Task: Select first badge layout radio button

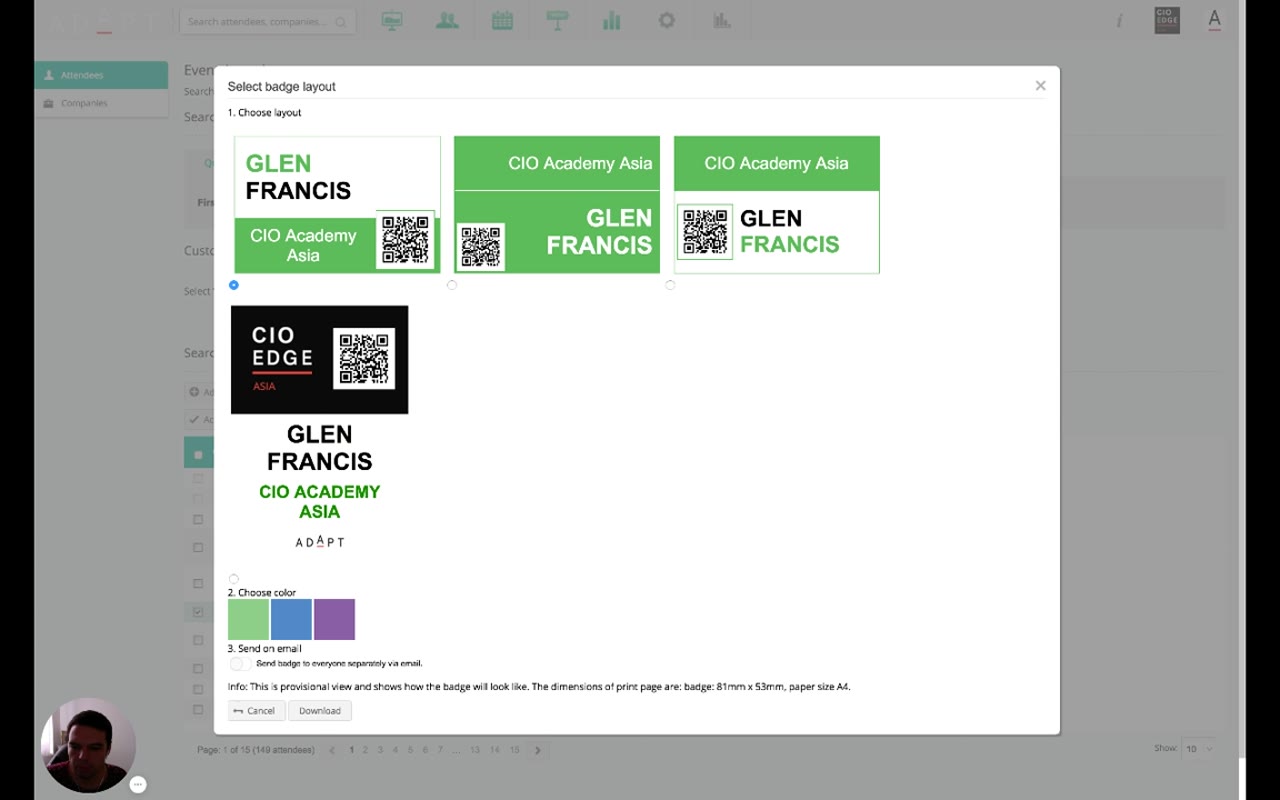Action: coord(234,285)
